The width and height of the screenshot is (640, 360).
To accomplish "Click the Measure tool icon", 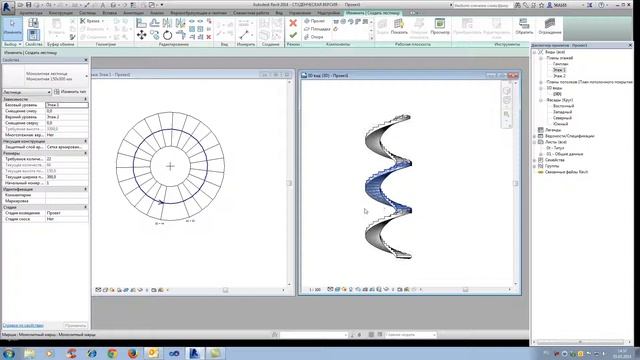I will [244, 35].
